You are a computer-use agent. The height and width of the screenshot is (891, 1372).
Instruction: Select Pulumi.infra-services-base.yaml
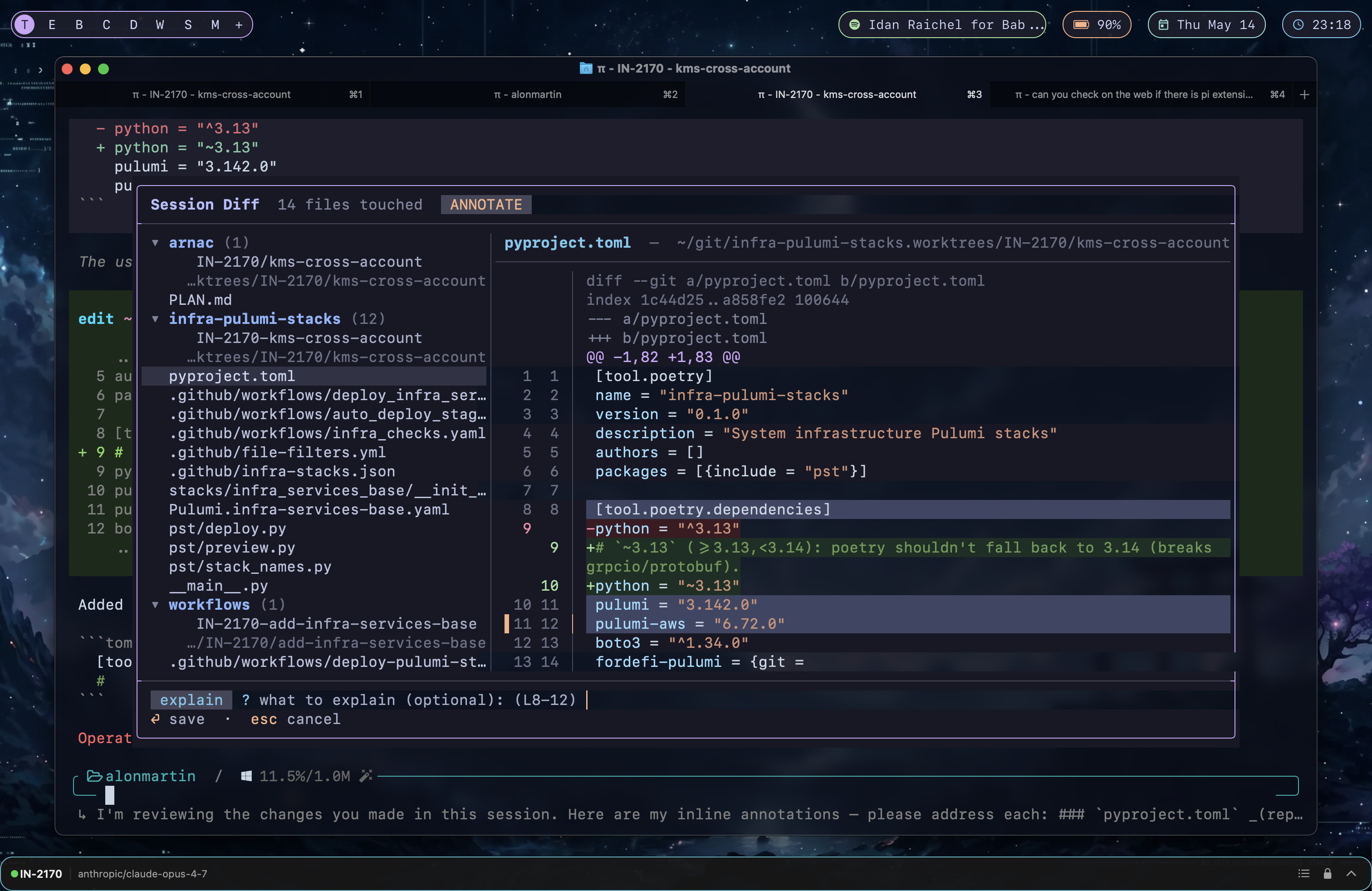coord(309,509)
